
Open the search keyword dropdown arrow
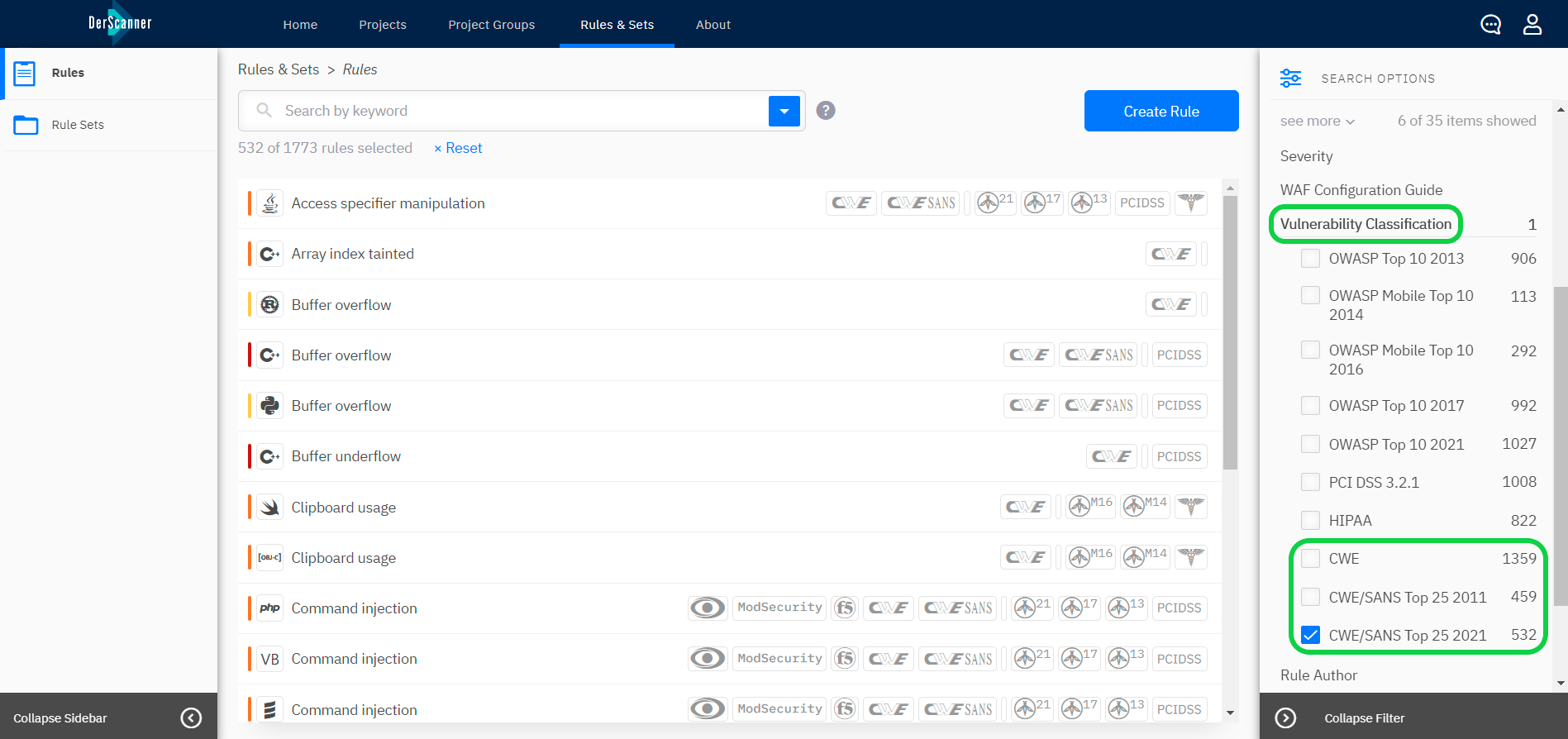[784, 111]
